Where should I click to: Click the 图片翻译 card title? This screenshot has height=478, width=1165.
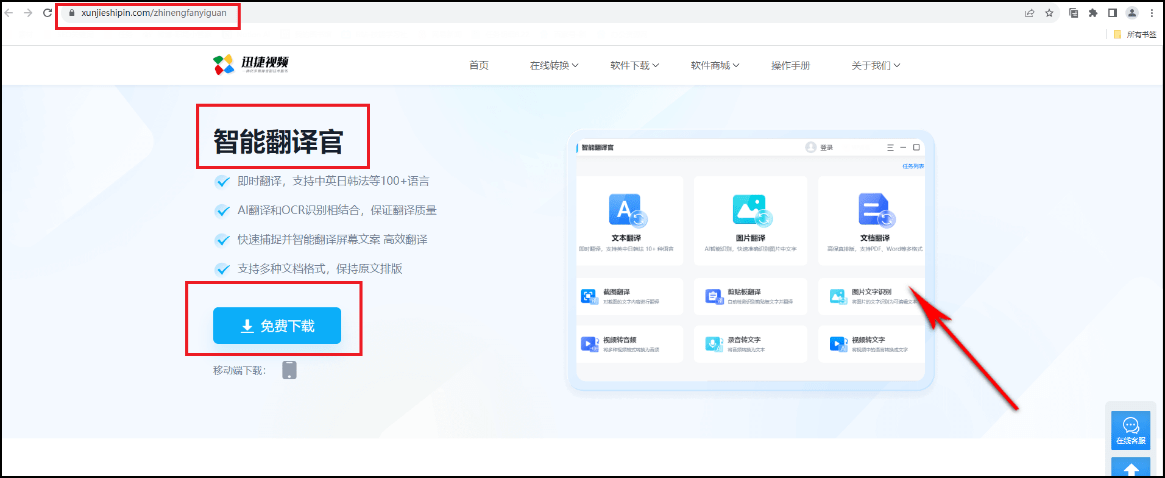click(752, 238)
